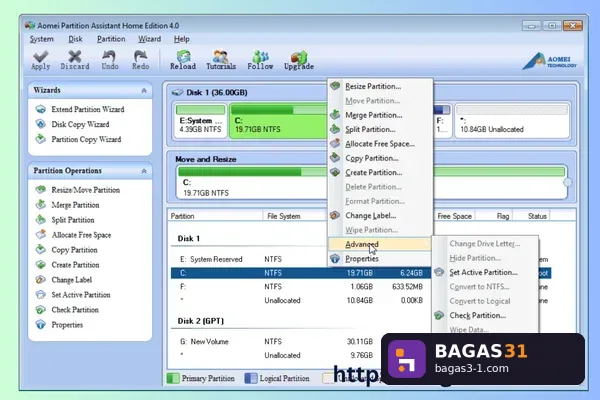Select the C: 19.71GB partition block
Screen dimensions: 600x400
click(x=278, y=120)
